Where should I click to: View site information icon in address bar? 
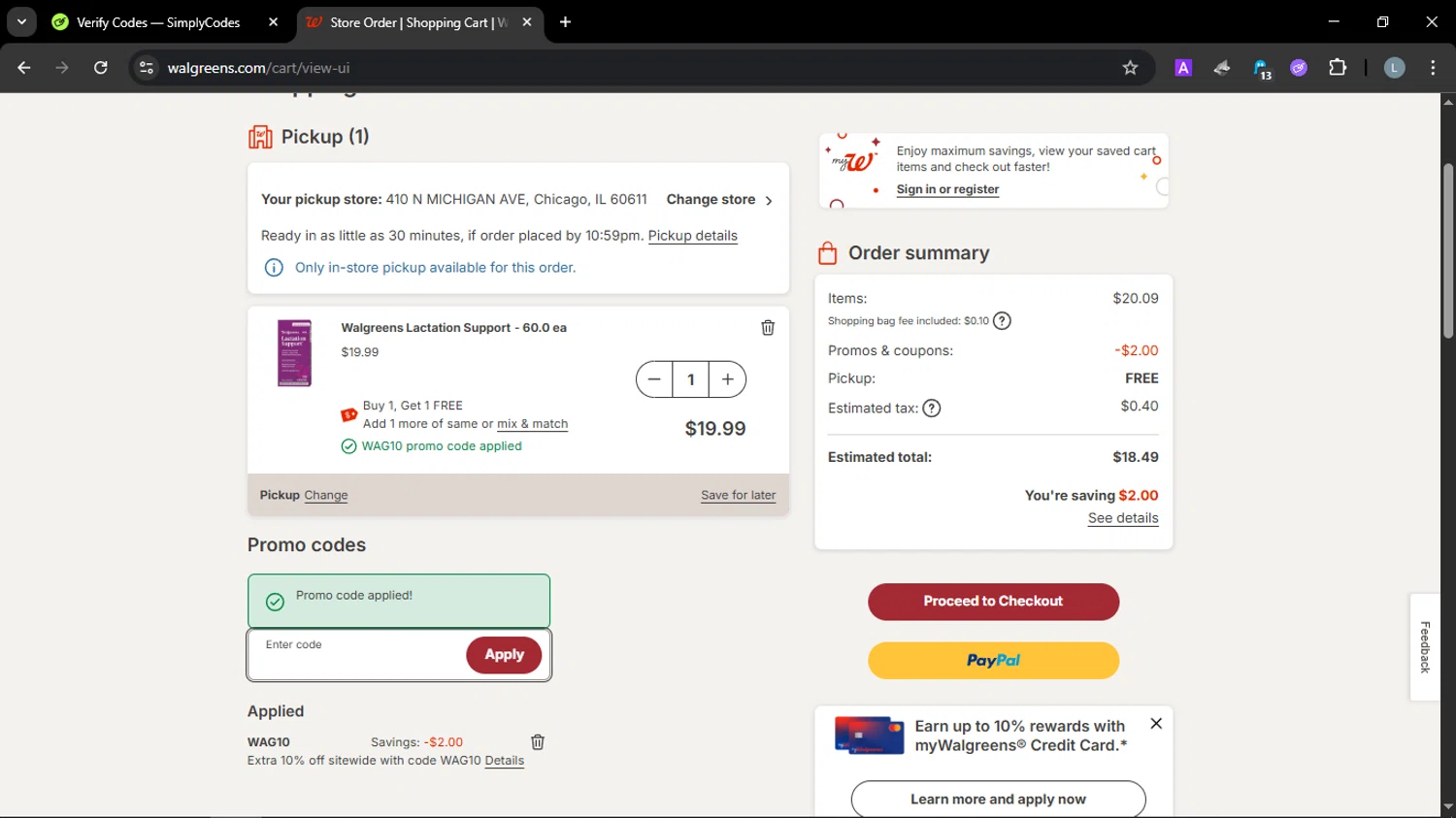(x=147, y=68)
